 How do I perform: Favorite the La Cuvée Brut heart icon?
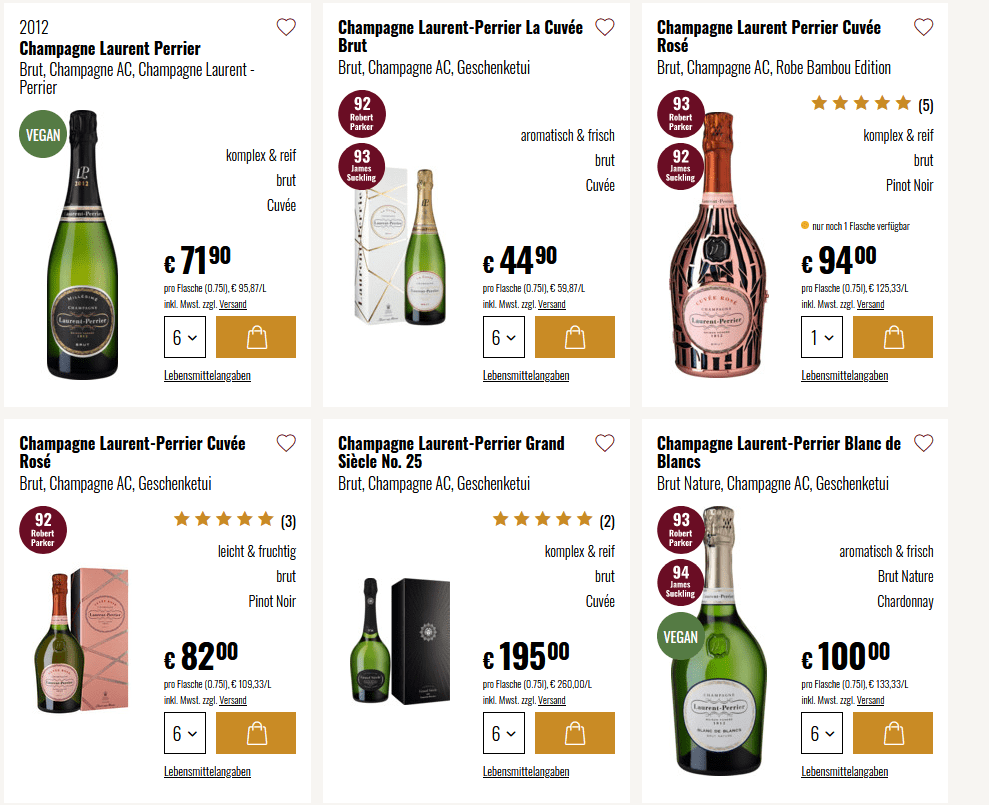(x=604, y=27)
